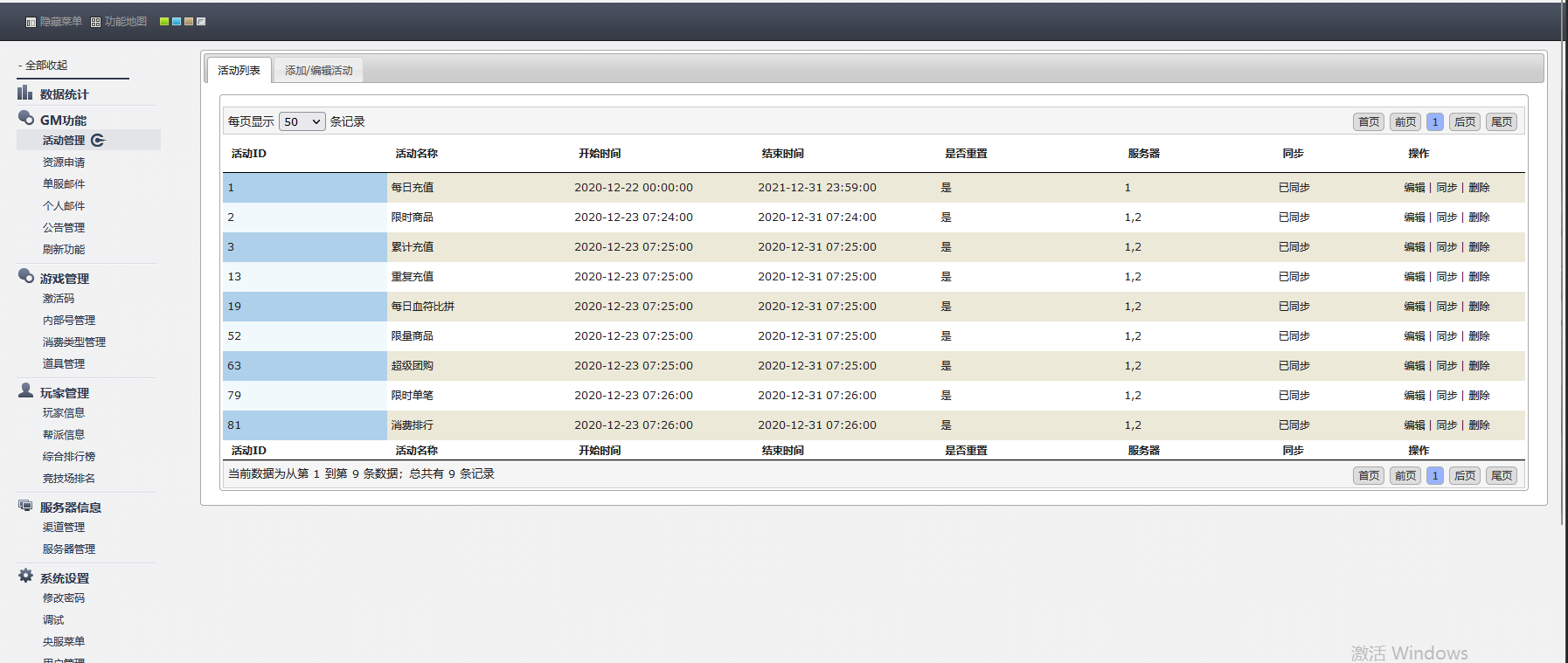
Task: Open 单服邮件 in the sidebar
Action: coord(64,184)
